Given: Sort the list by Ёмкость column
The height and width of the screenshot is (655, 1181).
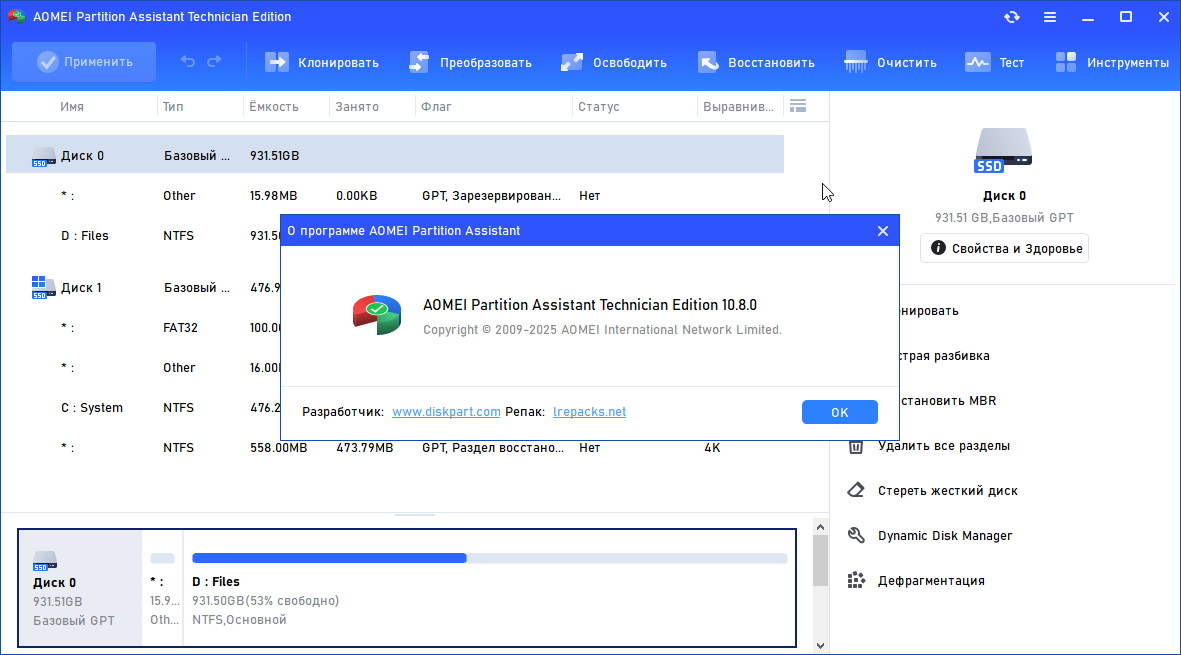Looking at the screenshot, I should (273, 107).
